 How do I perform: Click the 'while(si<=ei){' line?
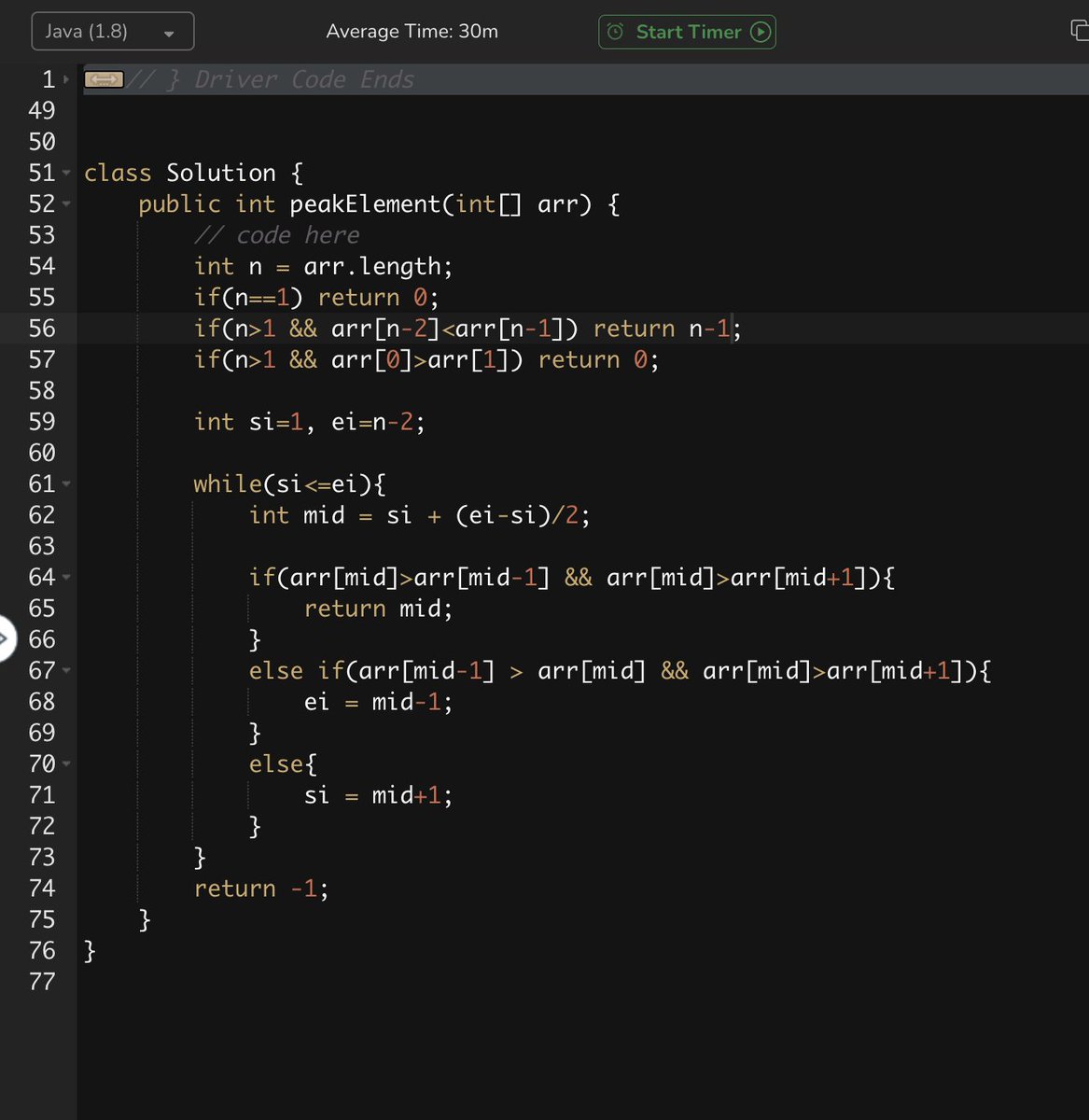pos(289,484)
